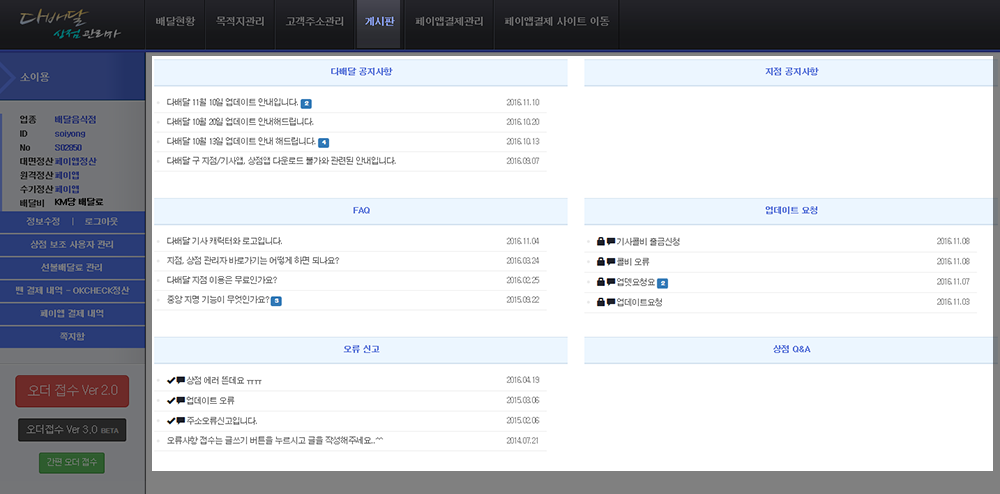Open the FAQ board header

[361, 210]
